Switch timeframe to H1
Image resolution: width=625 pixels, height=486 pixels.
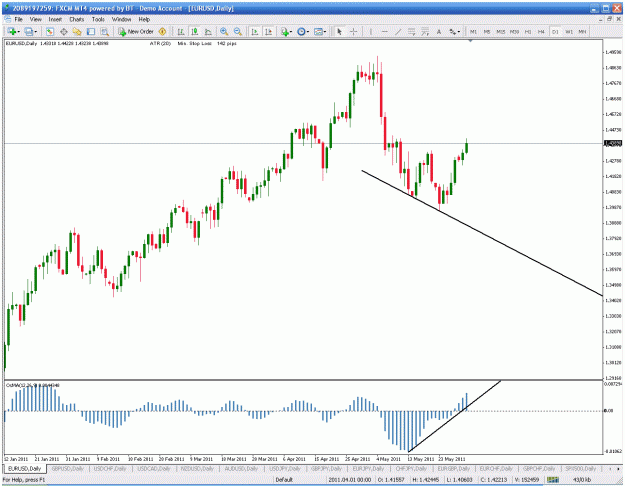[528, 31]
